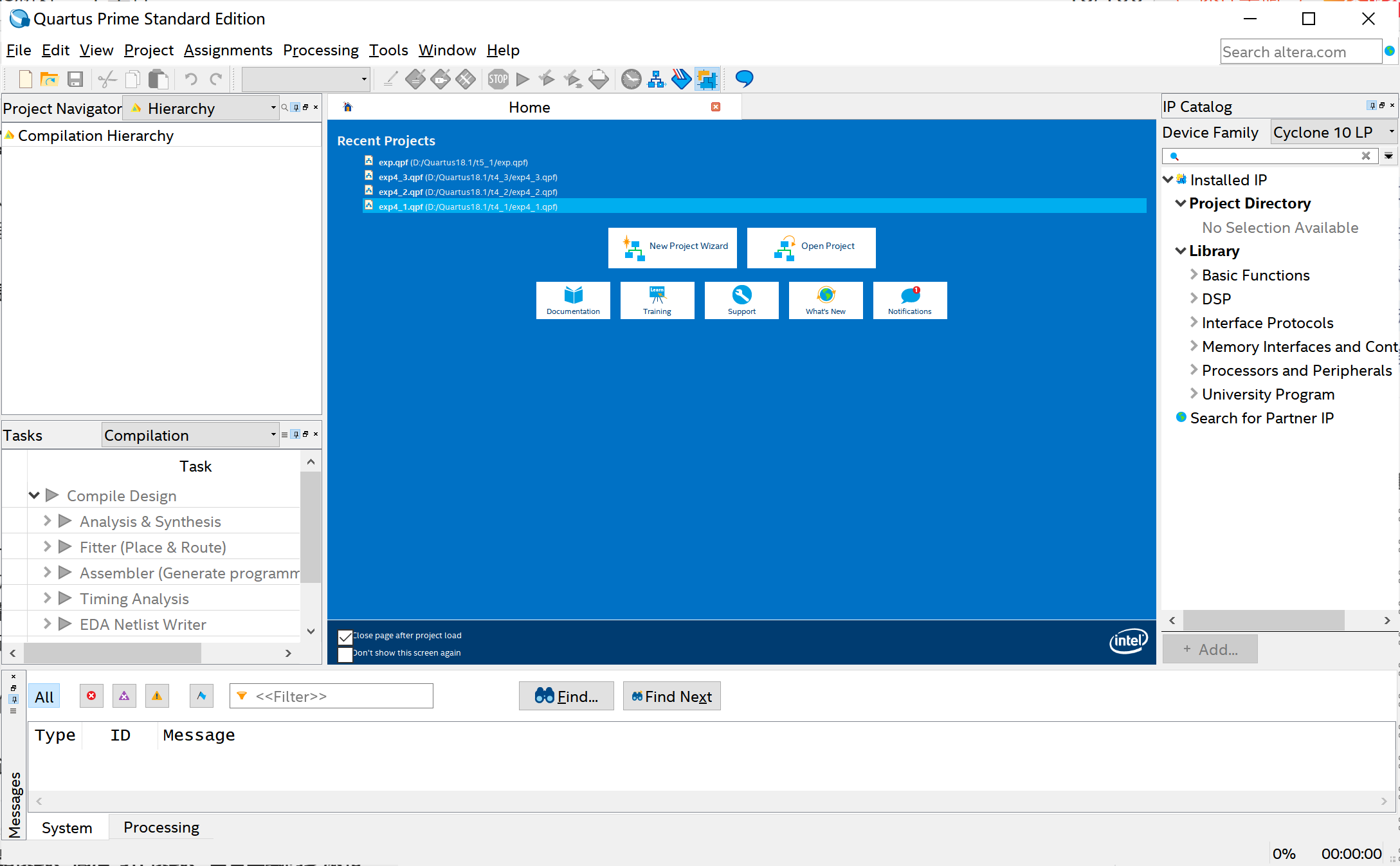Click the Open file folder icon
Screen dimensions: 1400x866
pos(50,79)
